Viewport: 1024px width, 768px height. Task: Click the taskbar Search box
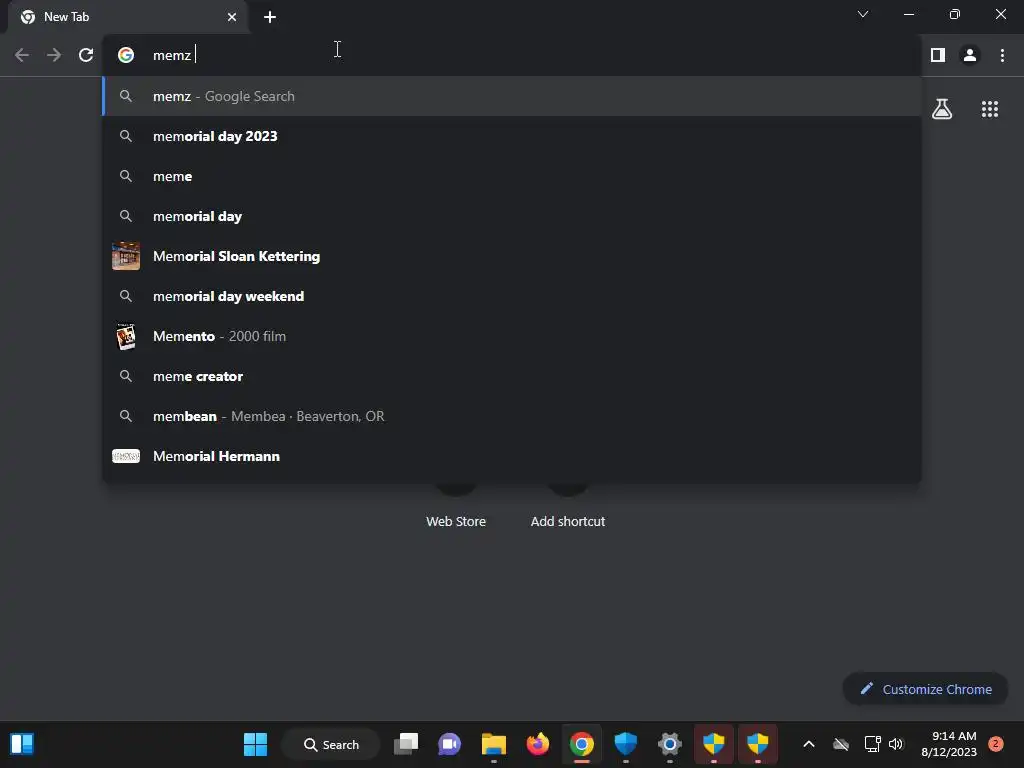[x=331, y=744]
